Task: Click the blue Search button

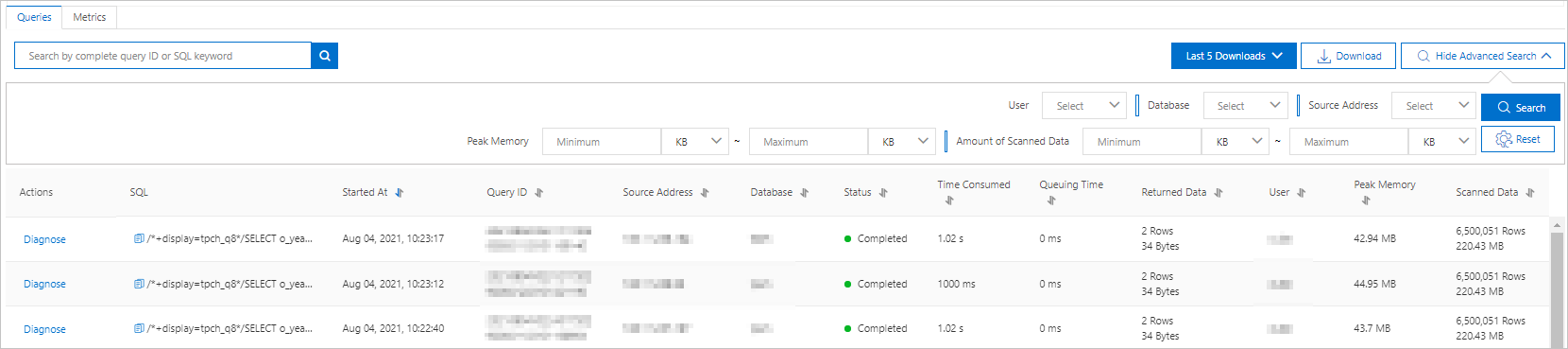Action: coord(1521,107)
